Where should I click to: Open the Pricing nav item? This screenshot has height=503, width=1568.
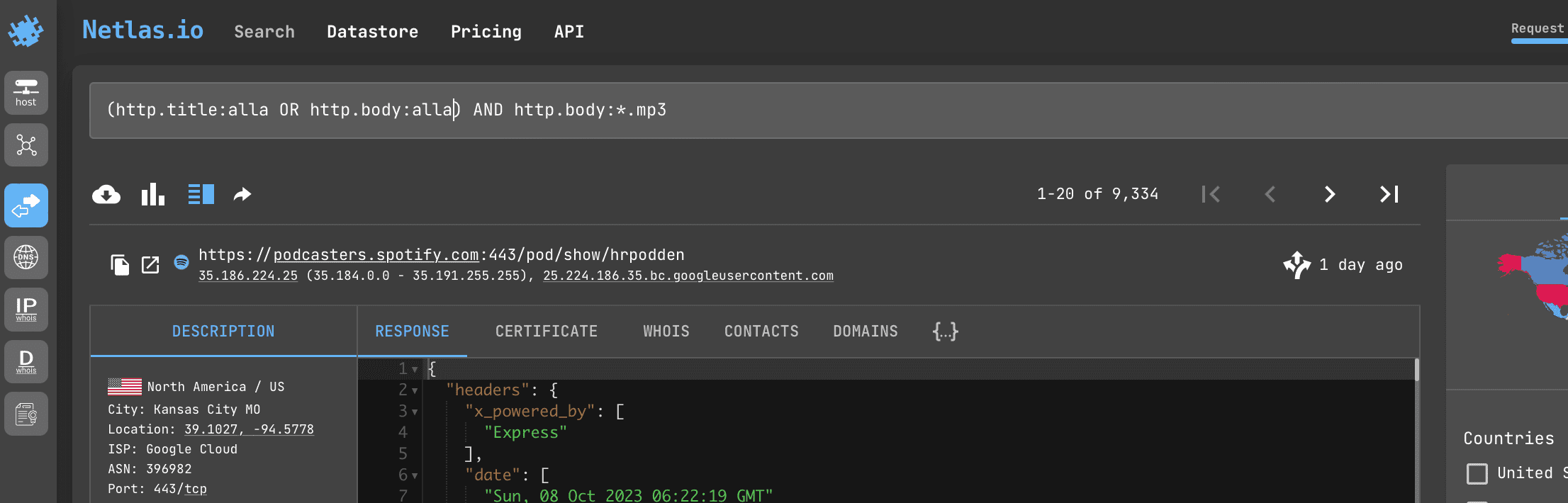coord(486,32)
